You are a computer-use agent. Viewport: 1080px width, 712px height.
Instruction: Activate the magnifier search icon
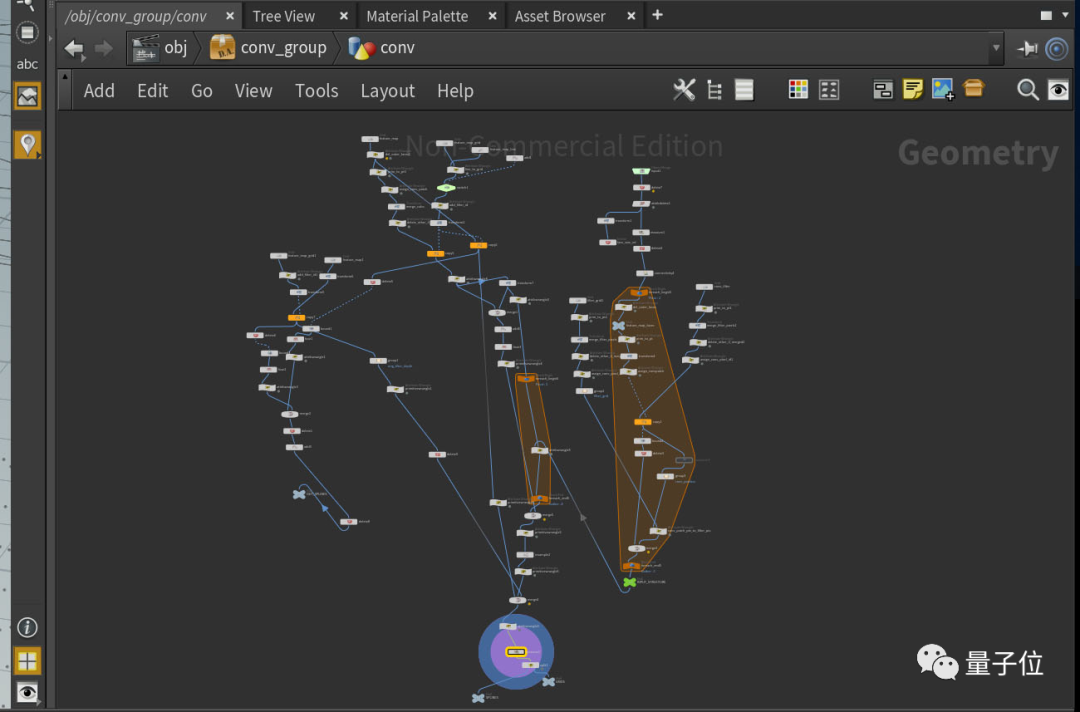coord(1028,89)
